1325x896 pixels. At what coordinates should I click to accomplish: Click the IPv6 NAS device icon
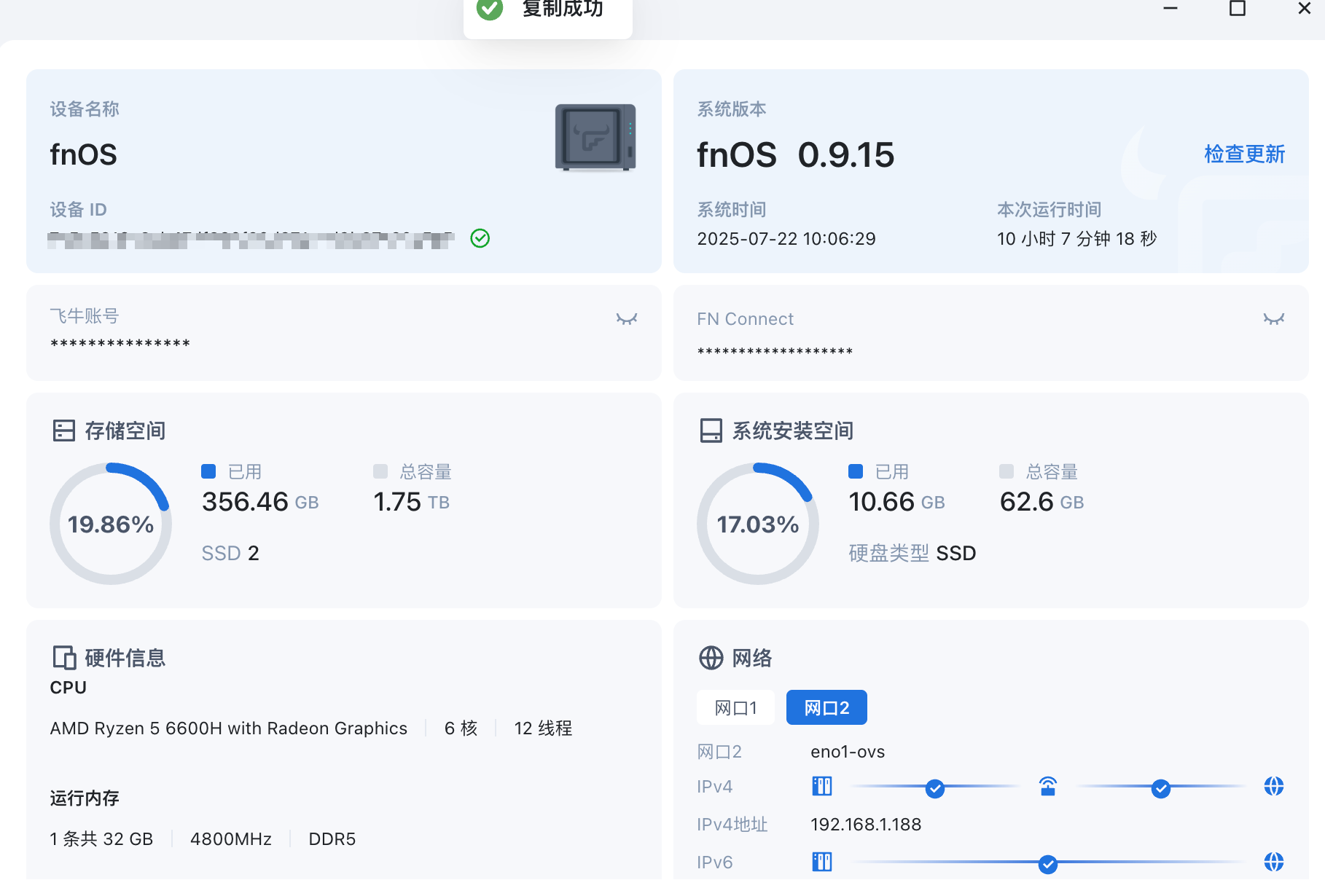(x=822, y=862)
